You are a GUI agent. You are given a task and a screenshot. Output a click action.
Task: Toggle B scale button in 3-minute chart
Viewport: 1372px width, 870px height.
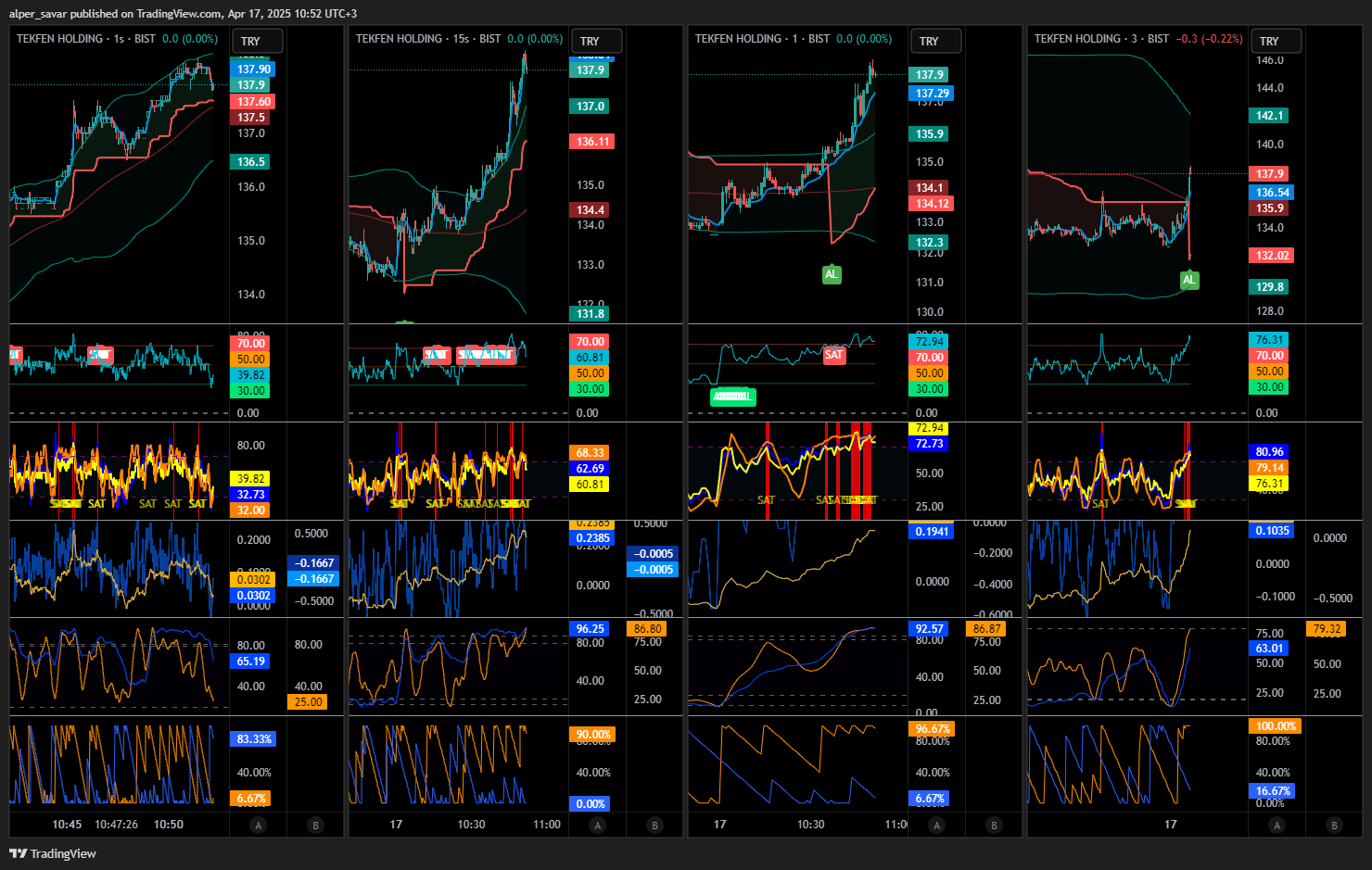pos(1334,825)
